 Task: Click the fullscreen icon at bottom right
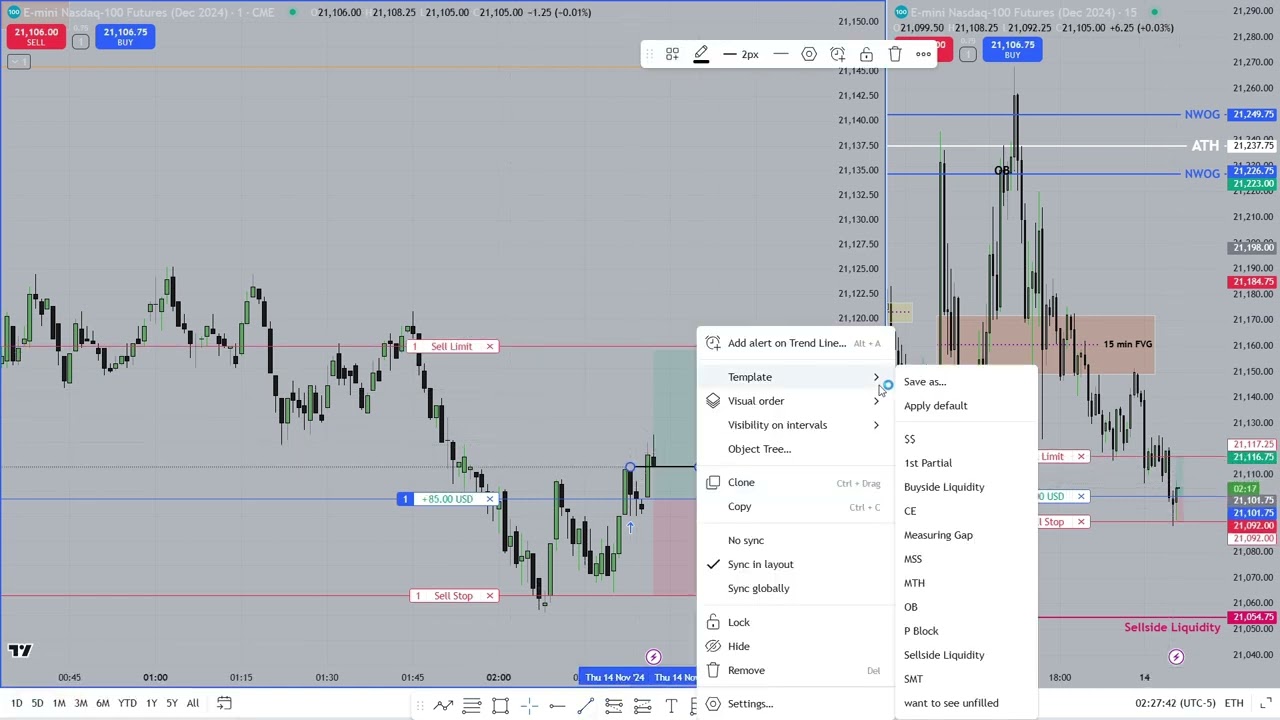point(1265,703)
